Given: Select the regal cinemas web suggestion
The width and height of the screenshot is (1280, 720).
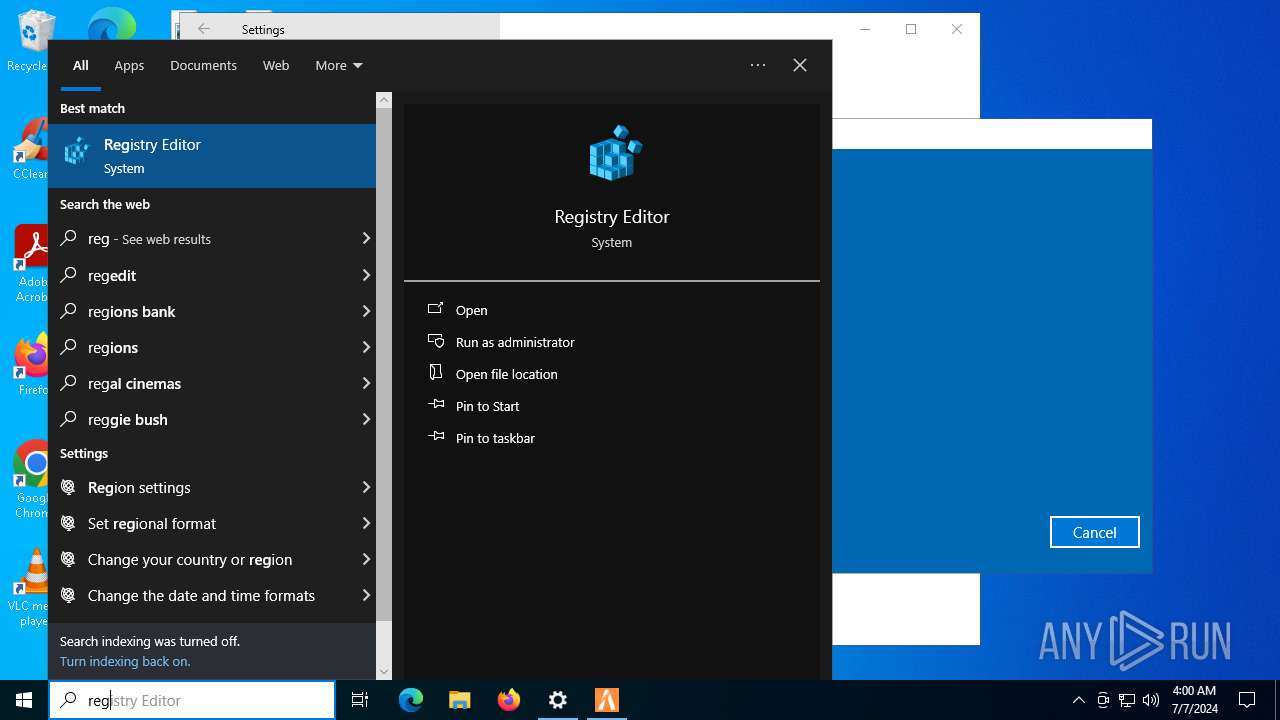Looking at the screenshot, I should tap(212, 383).
